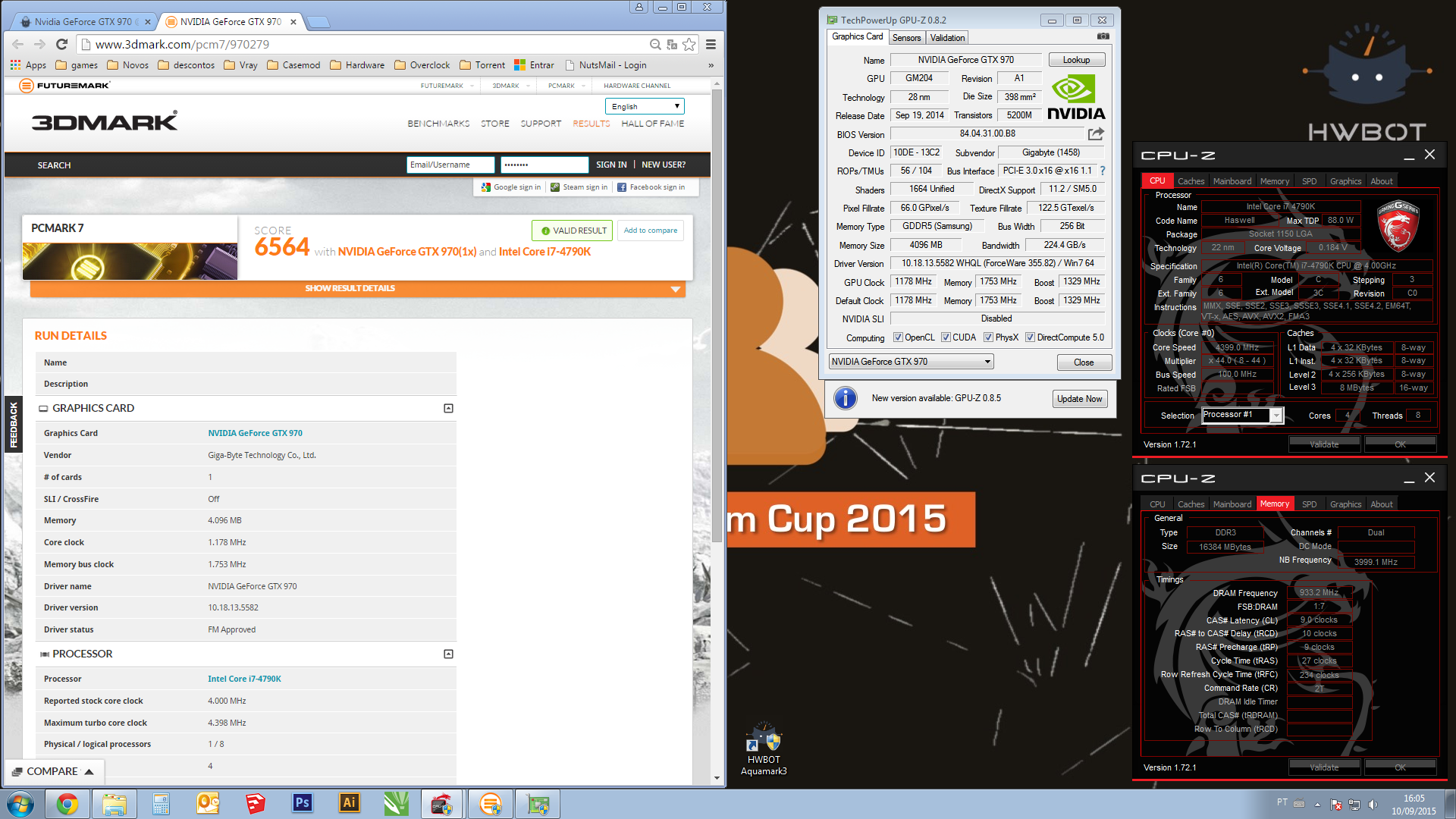This screenshot has height=819, width=1456.
Task: Open the BENCHMARKS menu on 3DMark
Action: click(438, 124)
